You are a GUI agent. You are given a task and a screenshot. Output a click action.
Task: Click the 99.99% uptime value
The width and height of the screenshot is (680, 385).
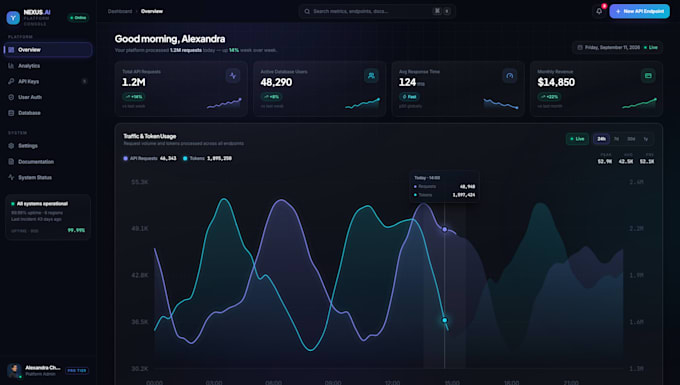tap(76, 230)
